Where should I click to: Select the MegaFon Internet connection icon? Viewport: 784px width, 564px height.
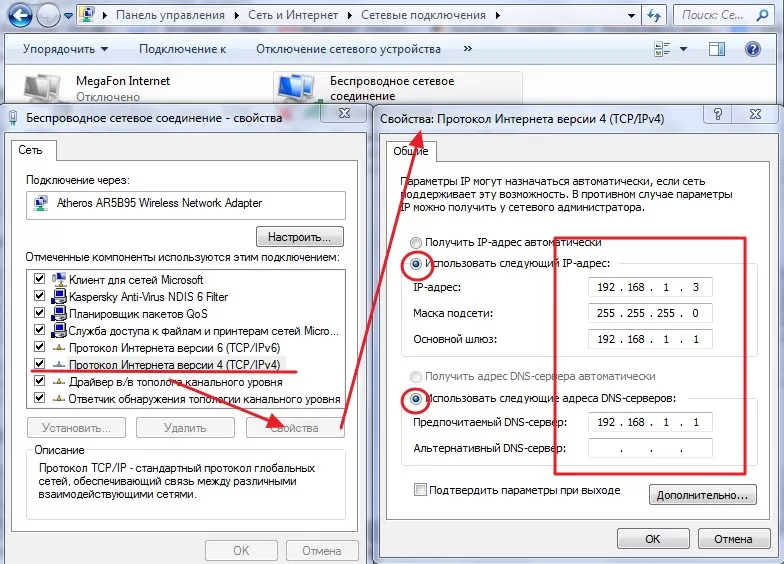tap(42, 88)
